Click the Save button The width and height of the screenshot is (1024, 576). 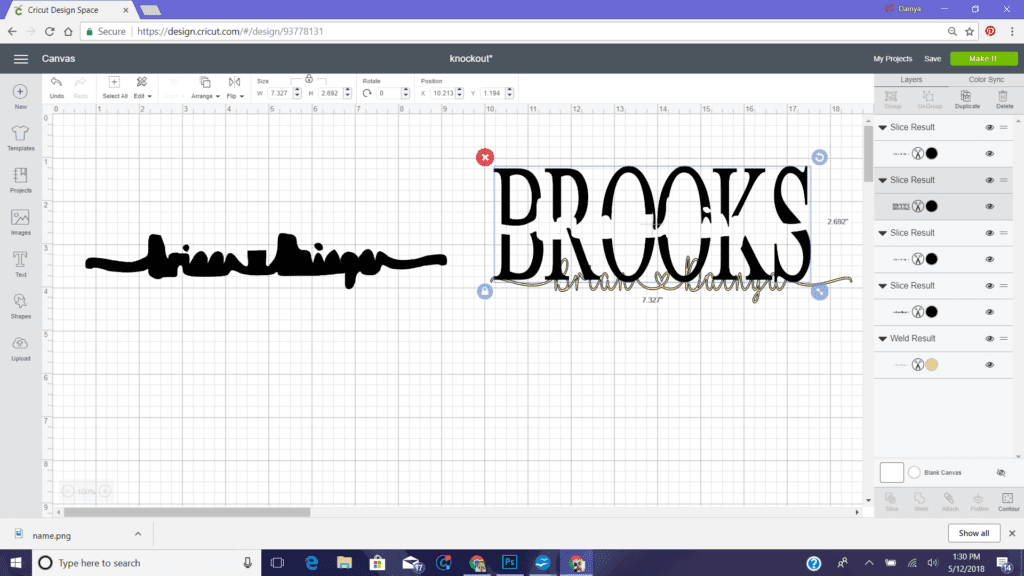(x=932, y=59)
